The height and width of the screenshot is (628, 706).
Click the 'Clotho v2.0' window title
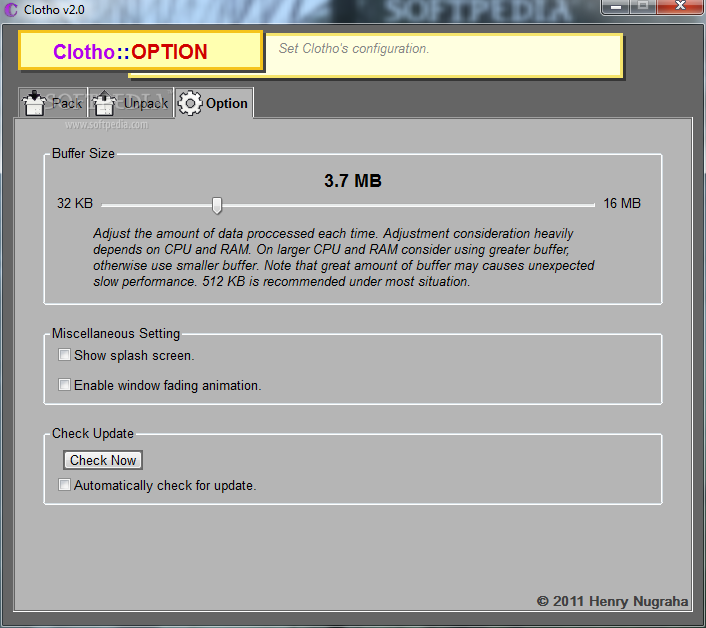54,9
